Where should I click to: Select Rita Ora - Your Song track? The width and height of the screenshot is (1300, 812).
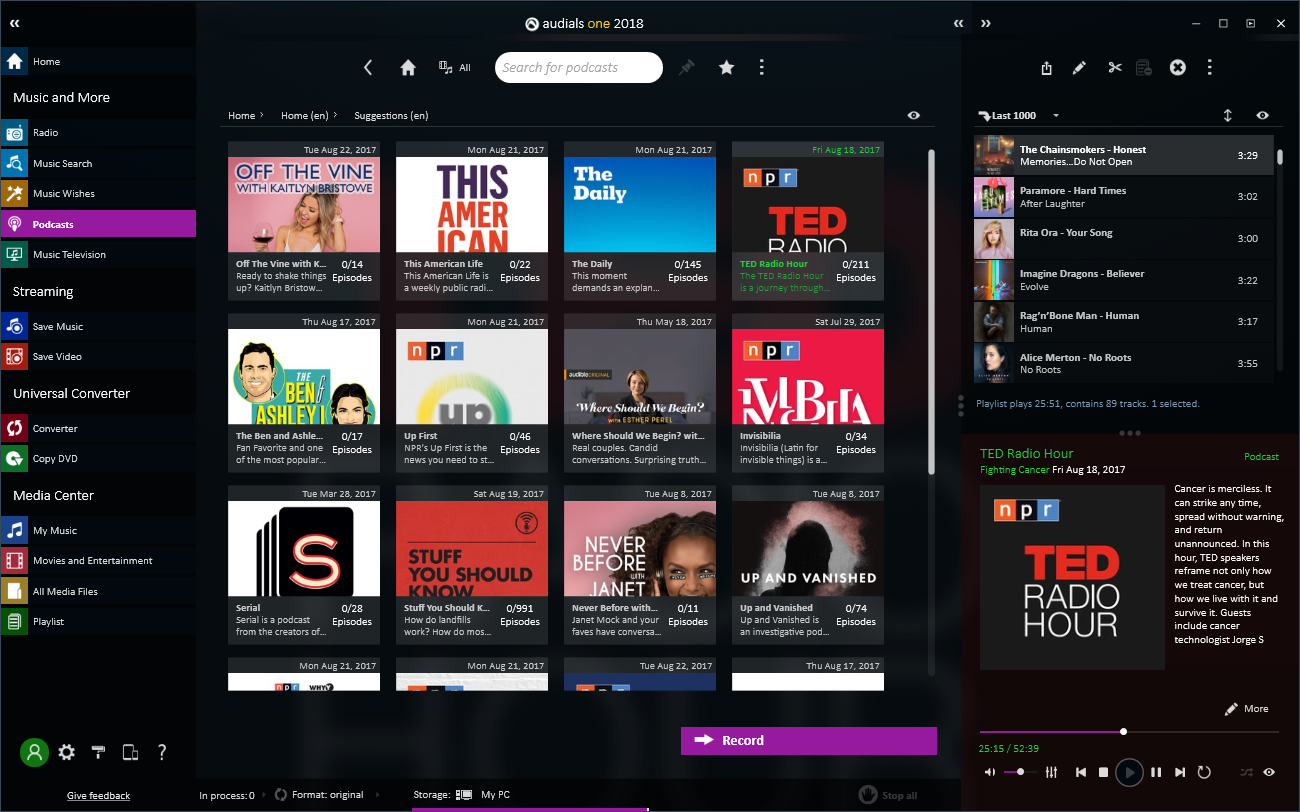[x=1125, y=239]
